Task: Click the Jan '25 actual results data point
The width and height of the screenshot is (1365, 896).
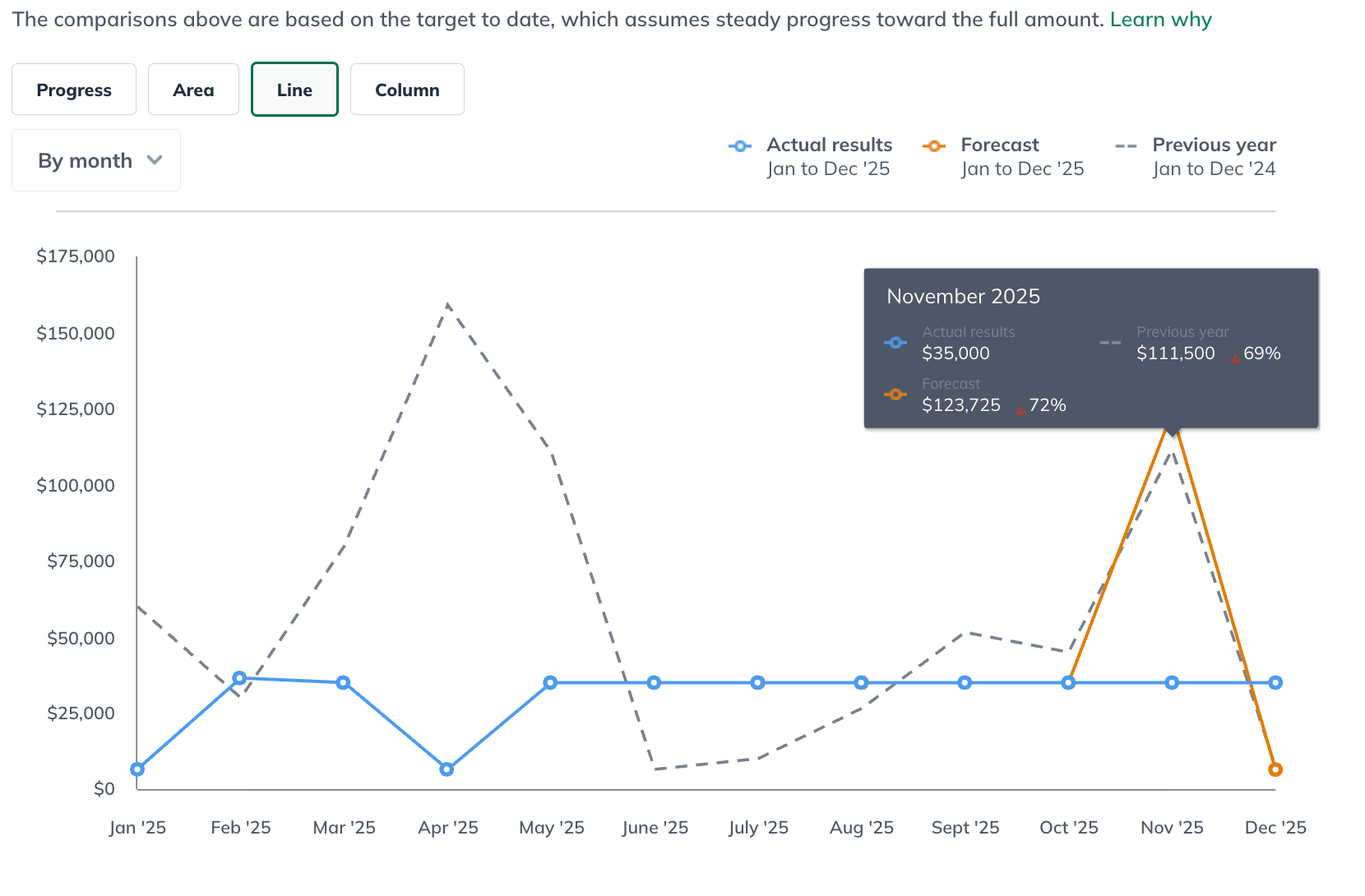Action: pos(137,769)
